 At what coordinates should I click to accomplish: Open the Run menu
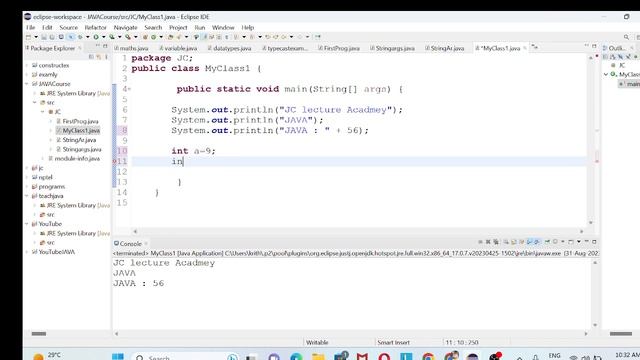coord(200,27)
